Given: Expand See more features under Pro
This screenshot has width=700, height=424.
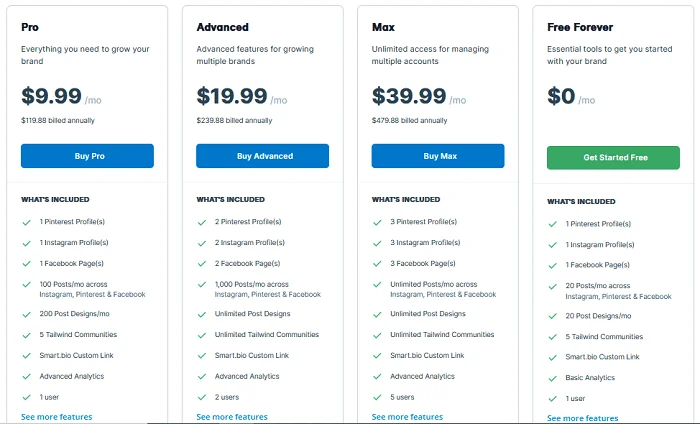Looking at the screenshot, I should click(57, 417).
